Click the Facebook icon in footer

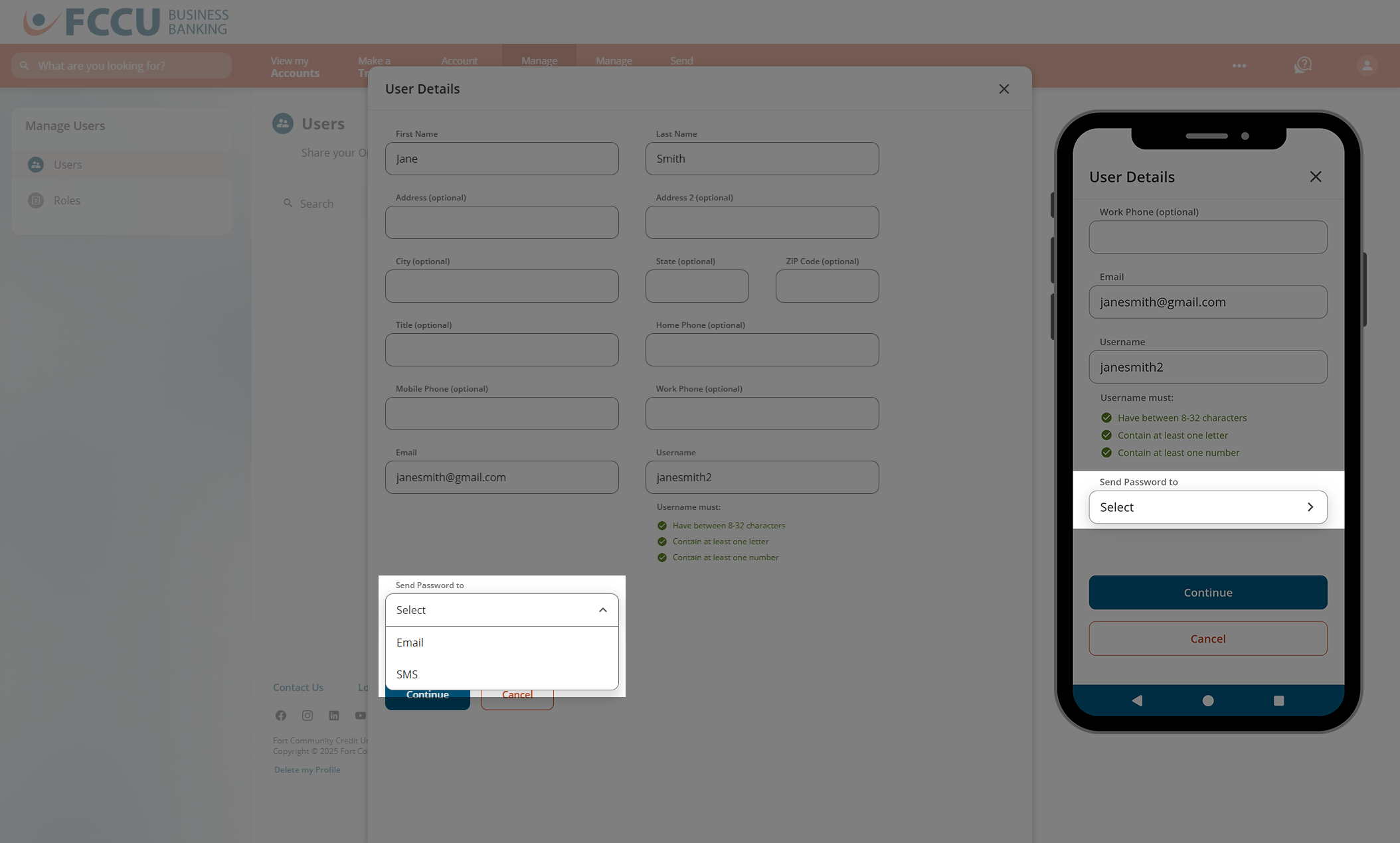pos(281,716)
